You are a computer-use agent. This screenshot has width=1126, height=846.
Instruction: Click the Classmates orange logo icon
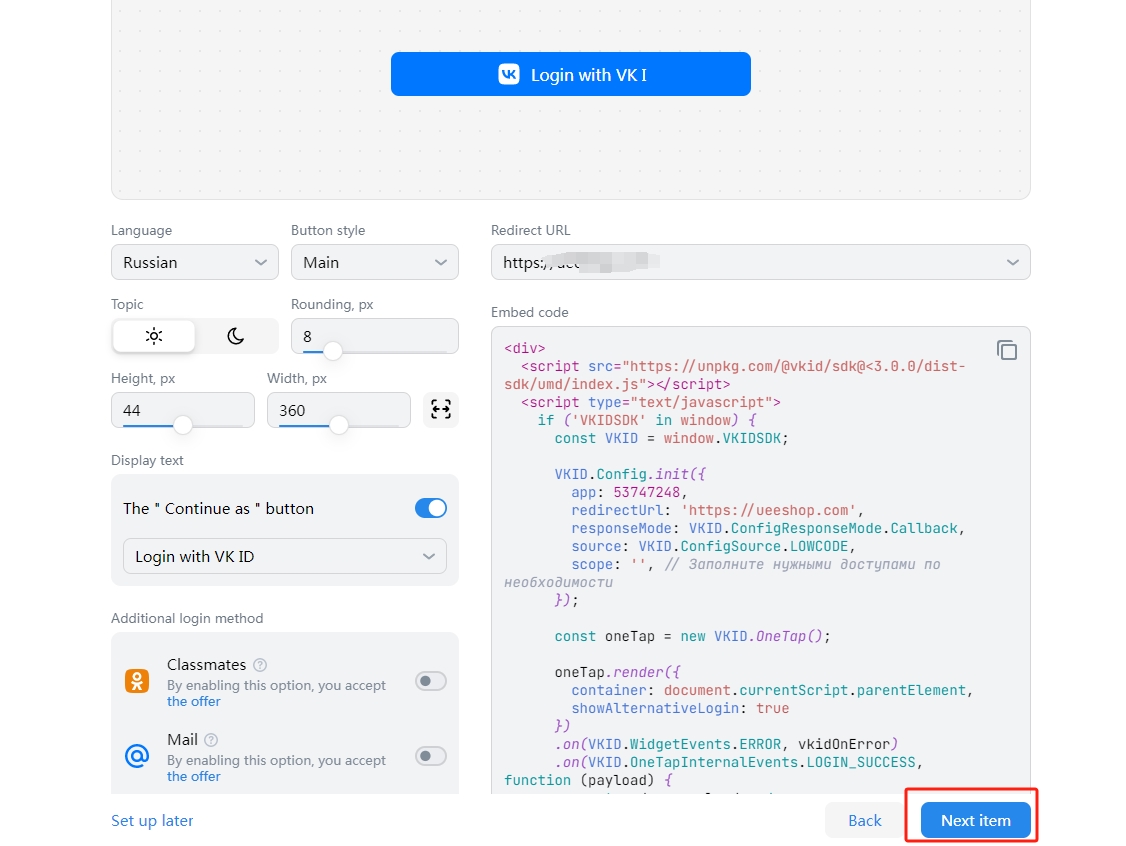(x=137, y=681)
